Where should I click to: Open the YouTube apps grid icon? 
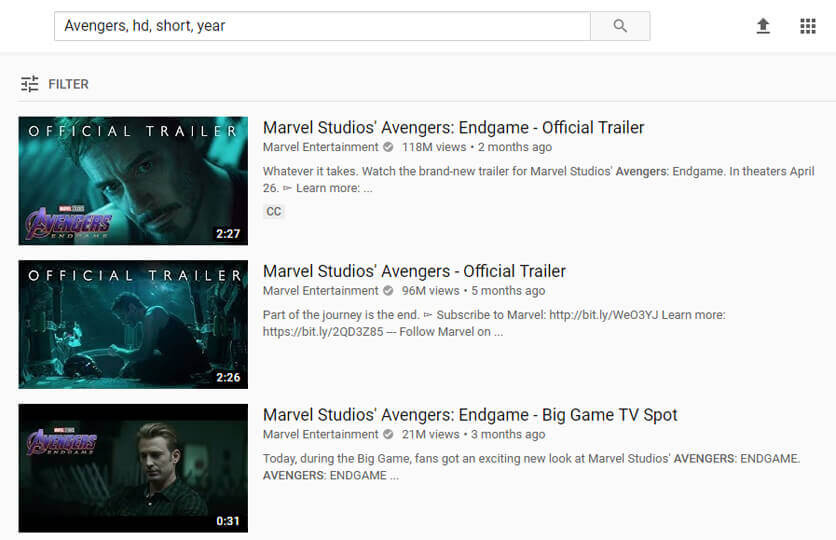(808, 26)
